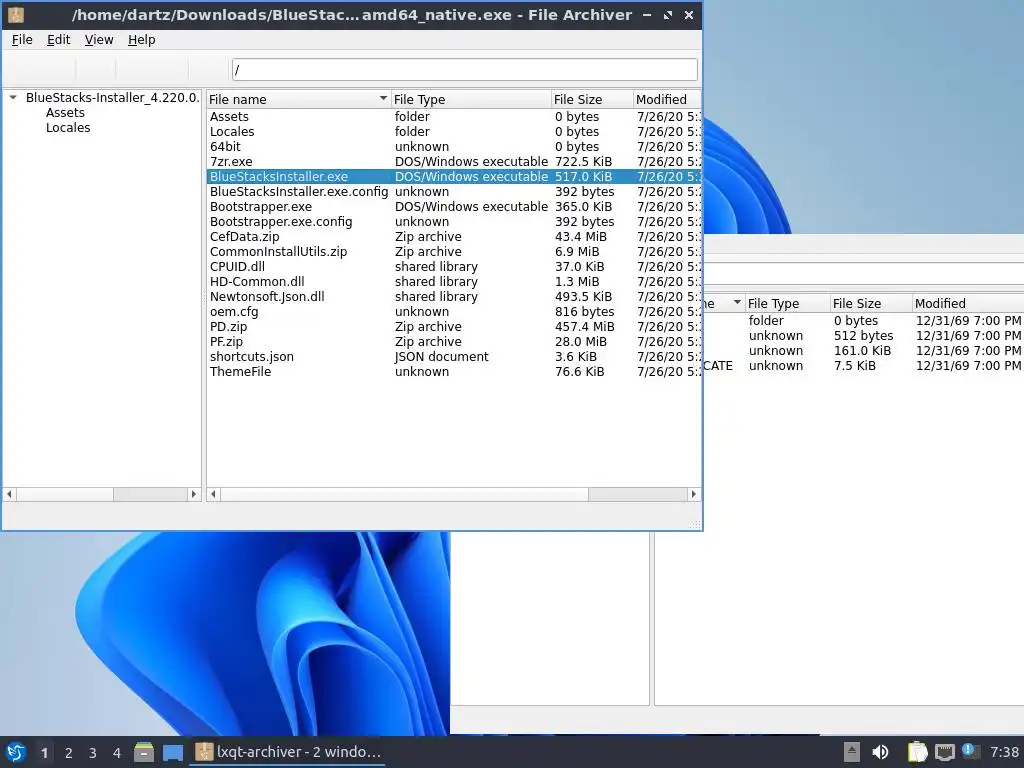Select Assets in the left tree
Screen dimensions: 1024x768
coord(65,112)
